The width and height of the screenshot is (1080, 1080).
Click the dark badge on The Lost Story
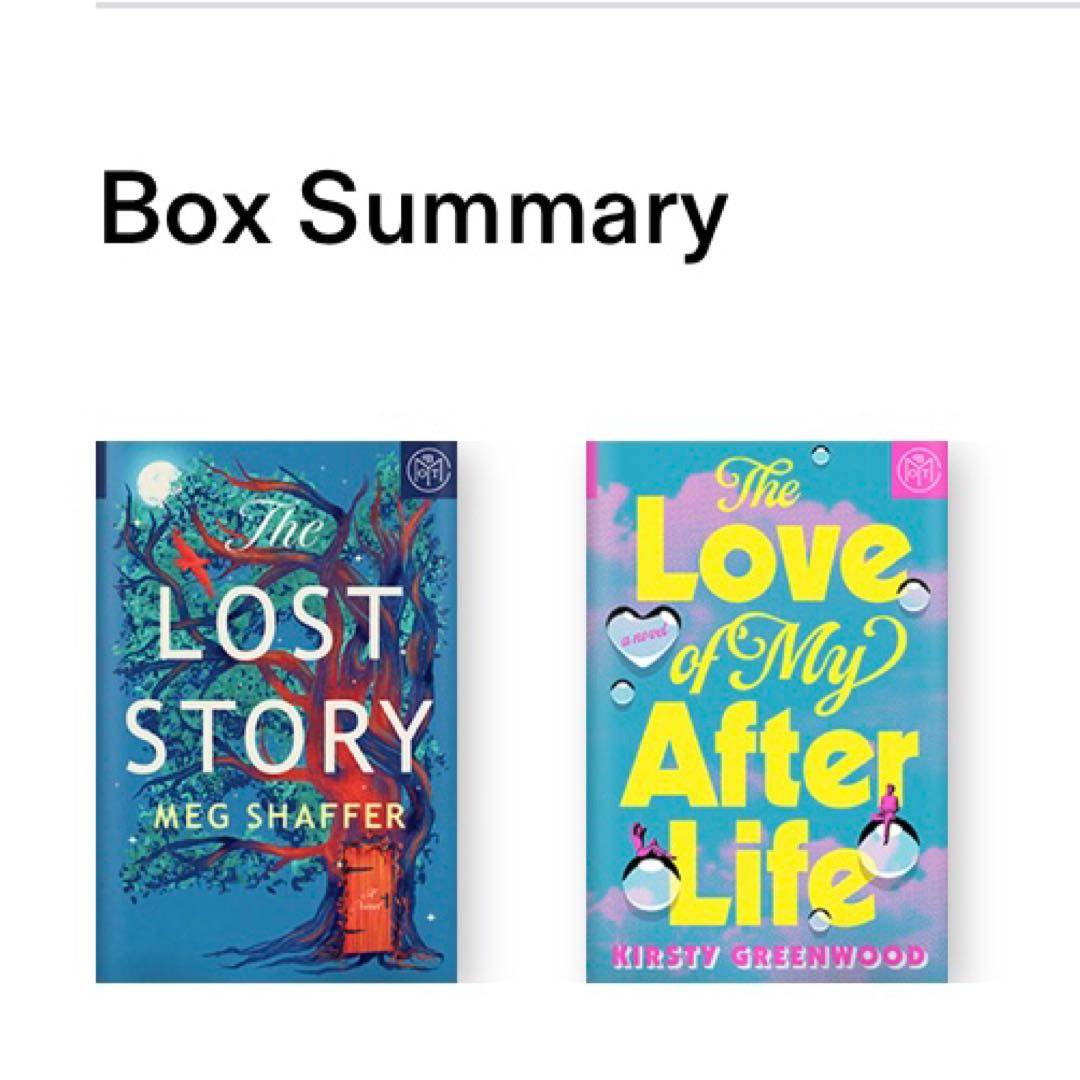pyautogui.click(x=426, y=466)
